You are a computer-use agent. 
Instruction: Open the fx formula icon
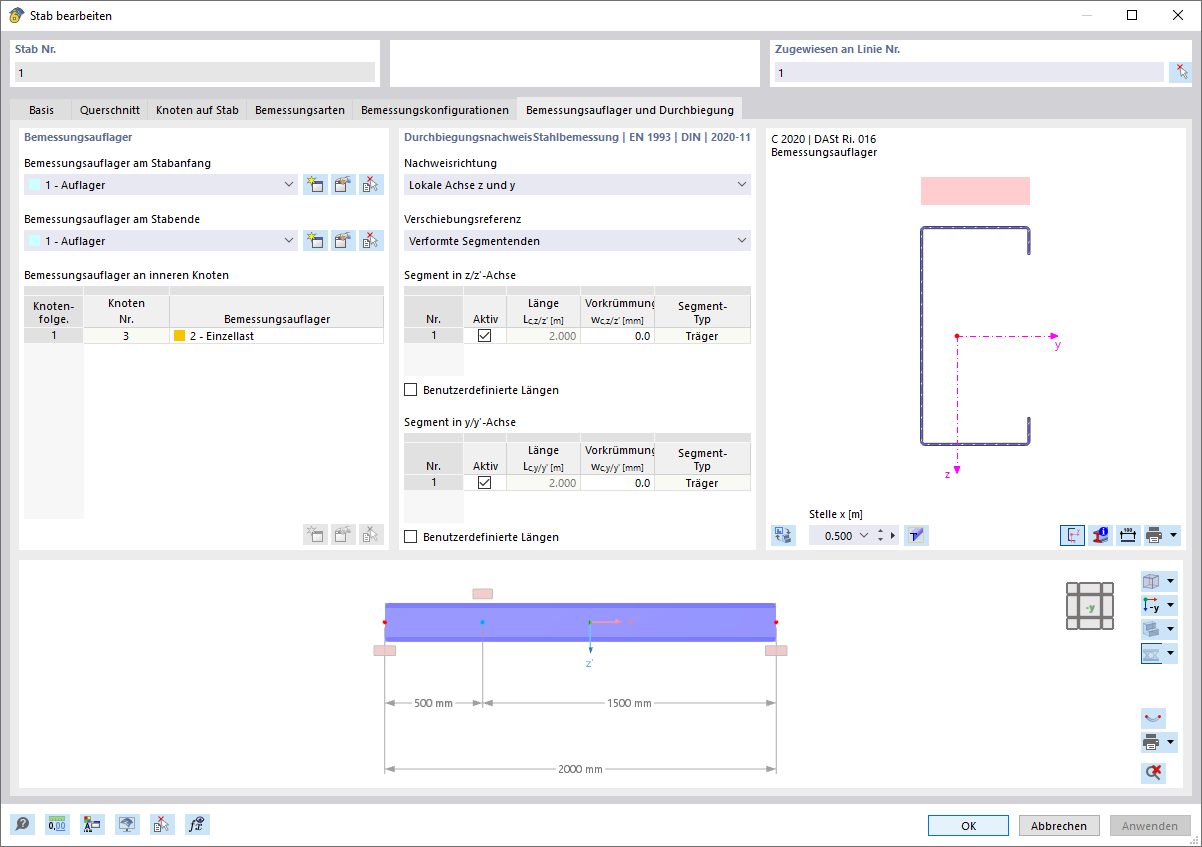tap(197, 824)
